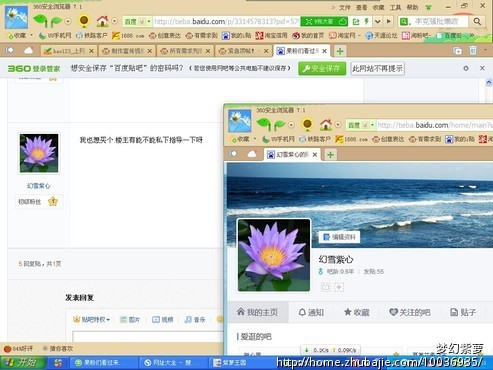Add a new tab with the plus in the front window

pyautogui.click(x=330, y=155)
